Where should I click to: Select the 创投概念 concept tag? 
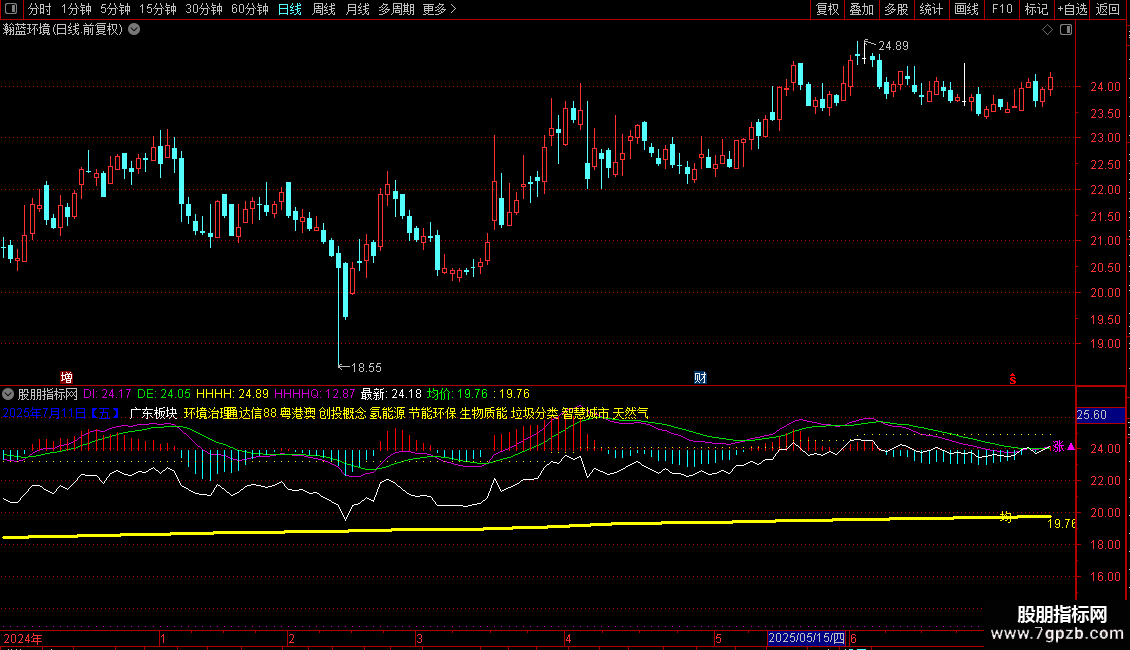click(342, 414)
